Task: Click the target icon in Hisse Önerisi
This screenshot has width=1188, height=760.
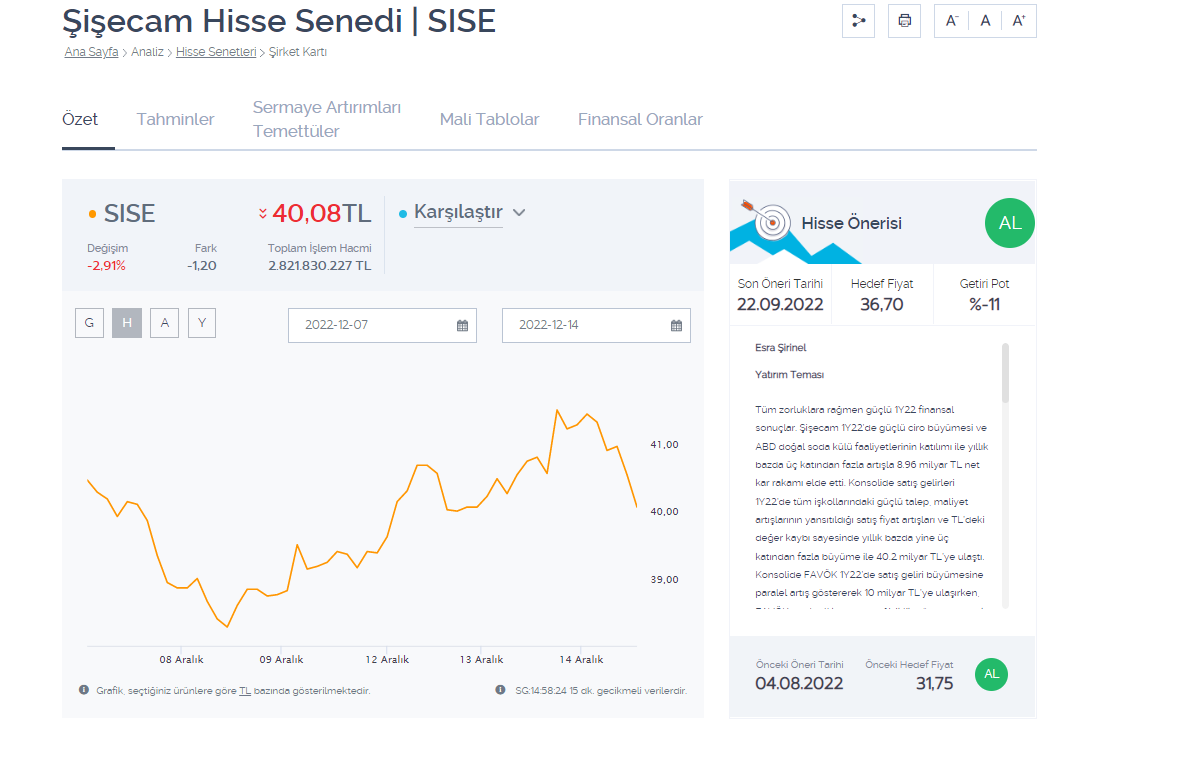Action: (x=772, y=223)
